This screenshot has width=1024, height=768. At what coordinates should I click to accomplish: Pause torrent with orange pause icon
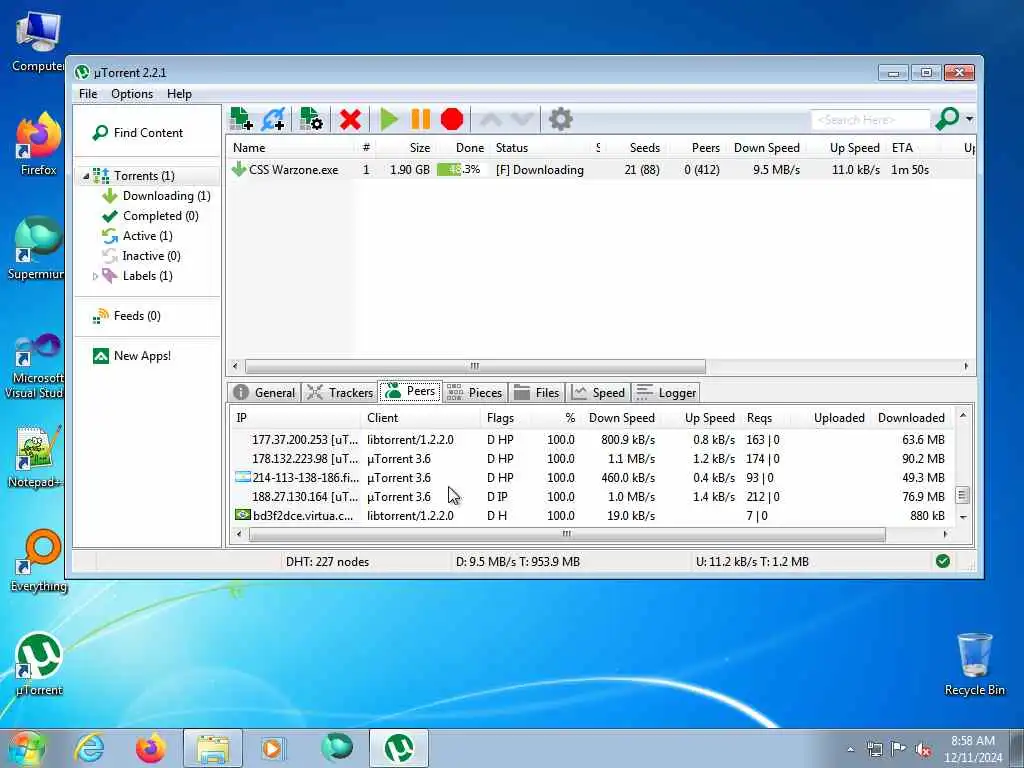[421, 120]
